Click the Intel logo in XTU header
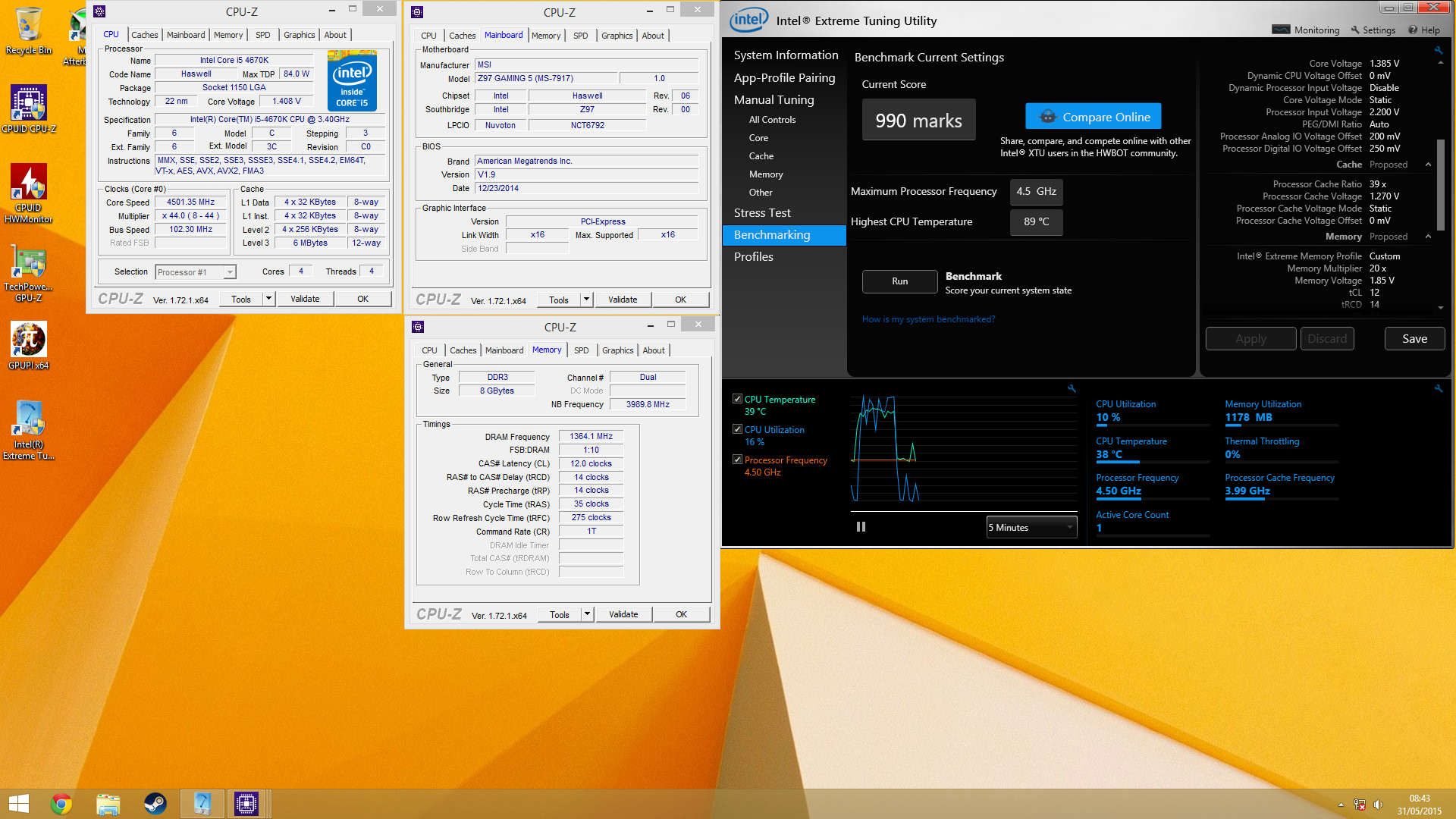This screenshot has height=819, width=1456. (x=749, y=20)
